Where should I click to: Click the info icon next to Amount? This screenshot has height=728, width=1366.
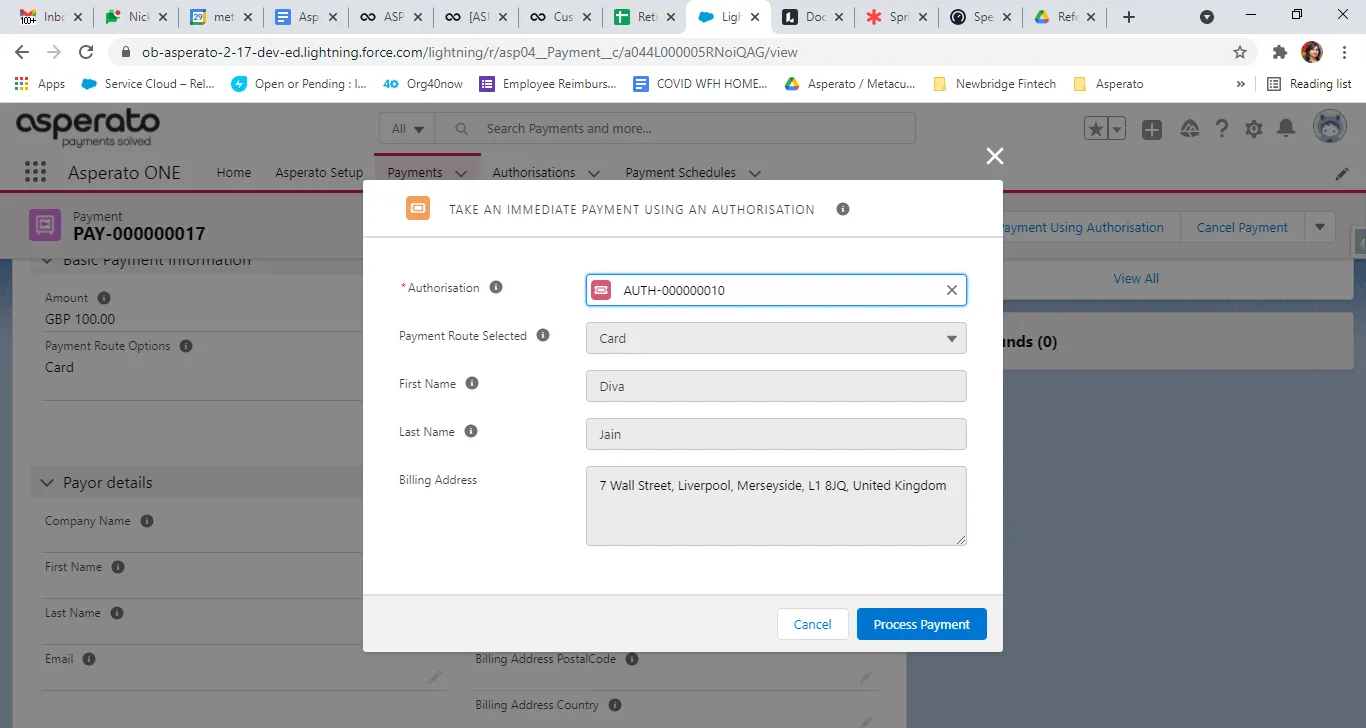104,297
